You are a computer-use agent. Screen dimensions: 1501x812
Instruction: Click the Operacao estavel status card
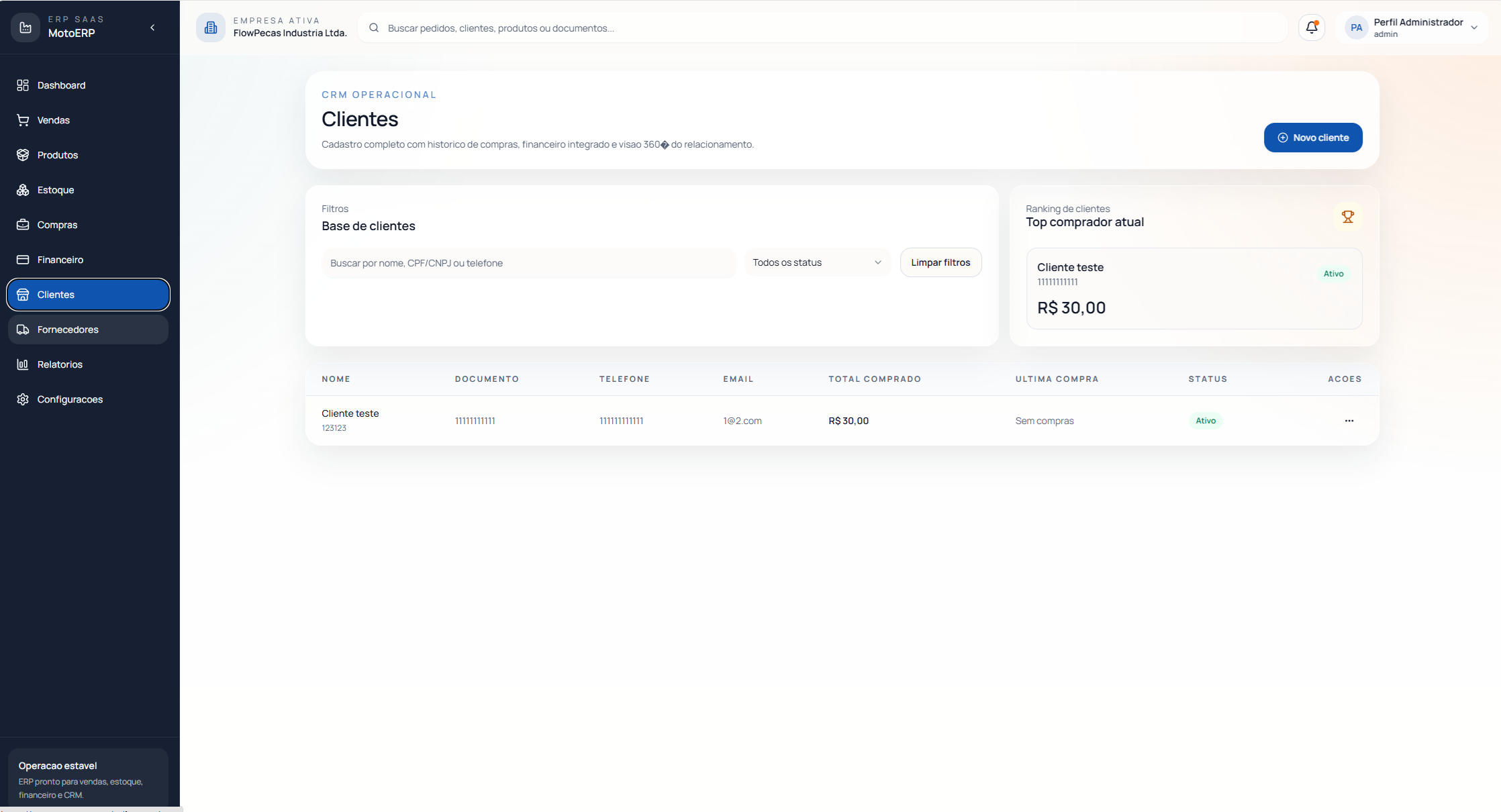pos(88,778)
